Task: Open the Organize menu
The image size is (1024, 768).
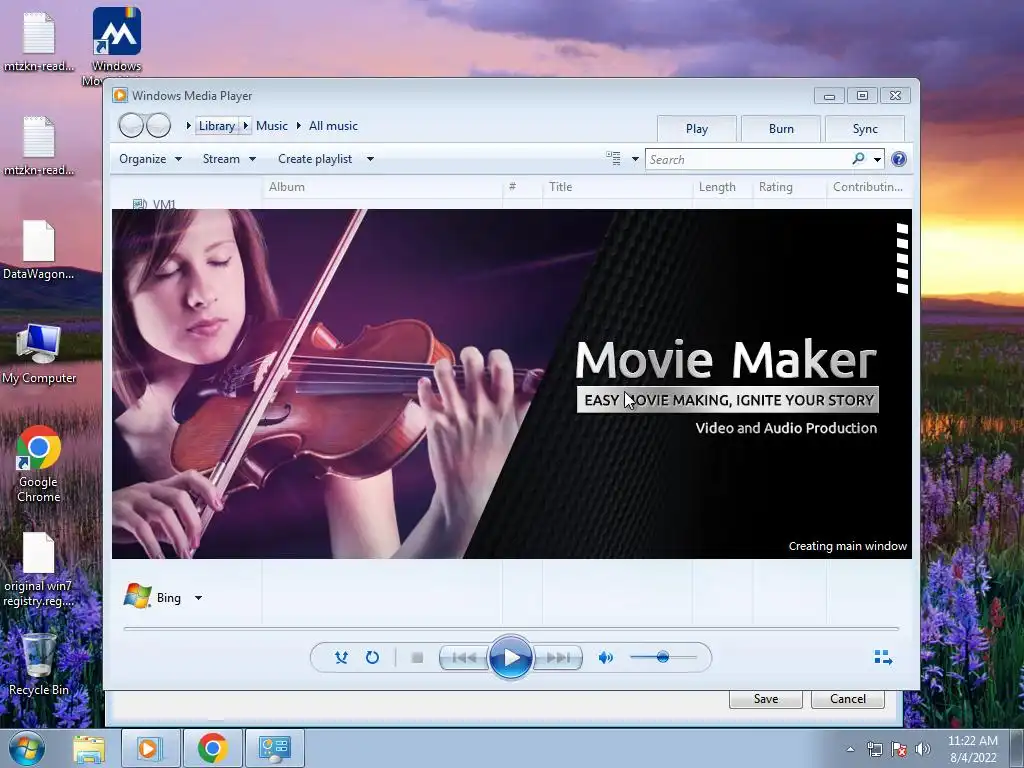Action: point(150,159)
